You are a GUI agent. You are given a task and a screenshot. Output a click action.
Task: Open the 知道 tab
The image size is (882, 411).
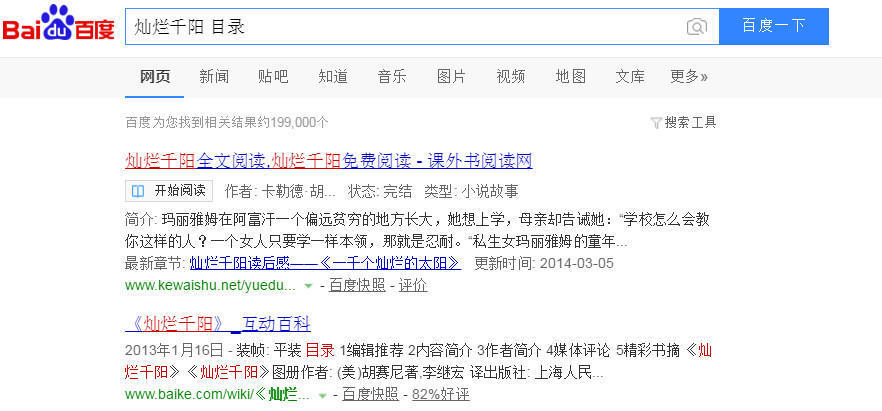pyautogui.click(x=332, y=76)
